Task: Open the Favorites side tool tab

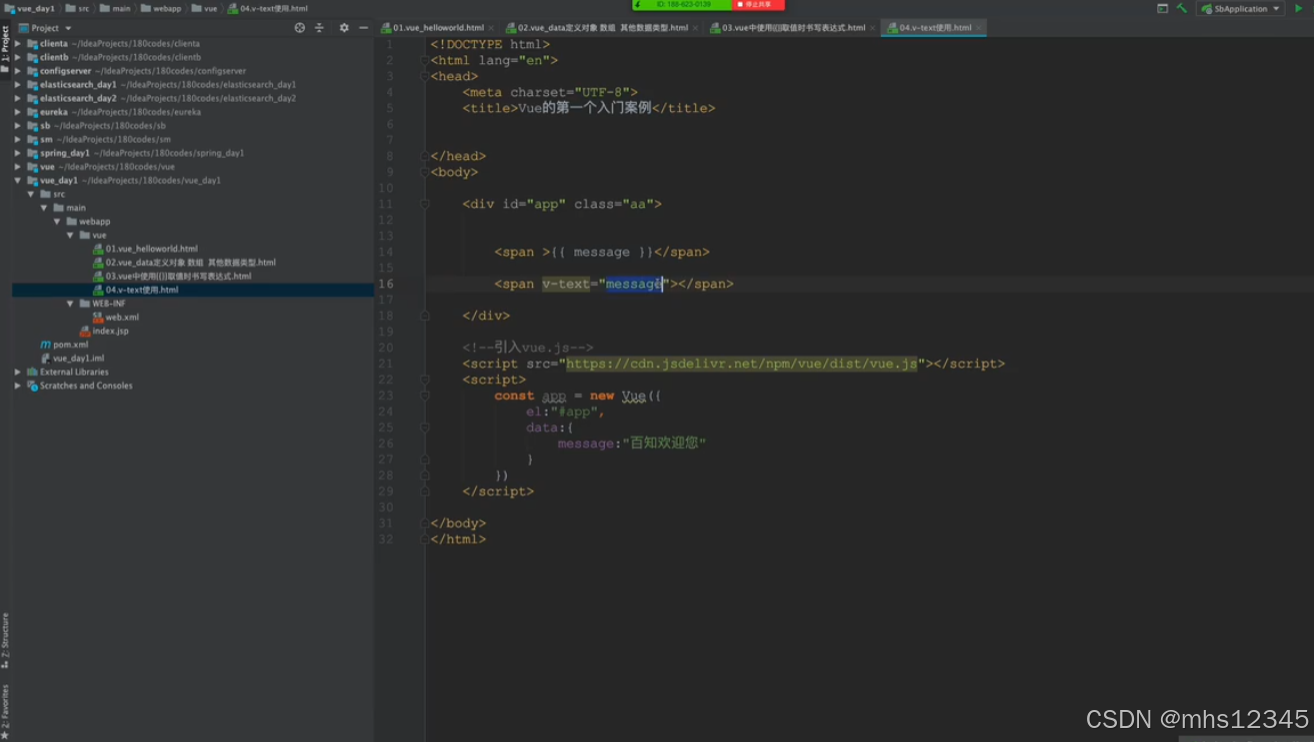Action: pos(5,712)
